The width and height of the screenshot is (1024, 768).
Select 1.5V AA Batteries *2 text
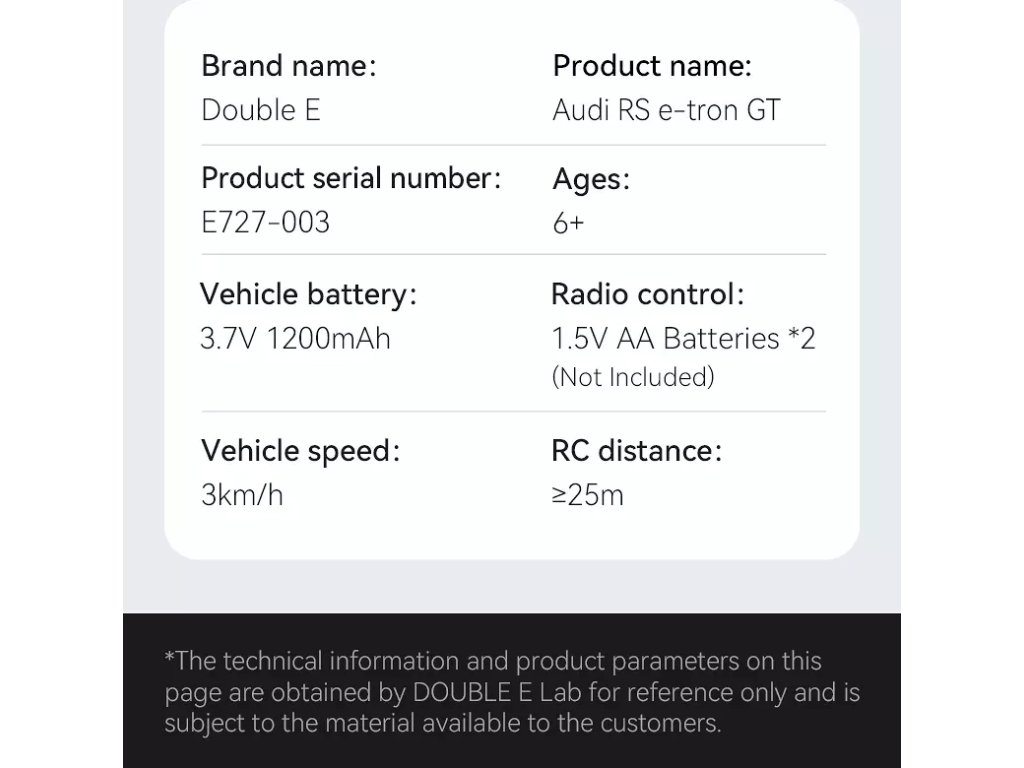coord(683,338)
